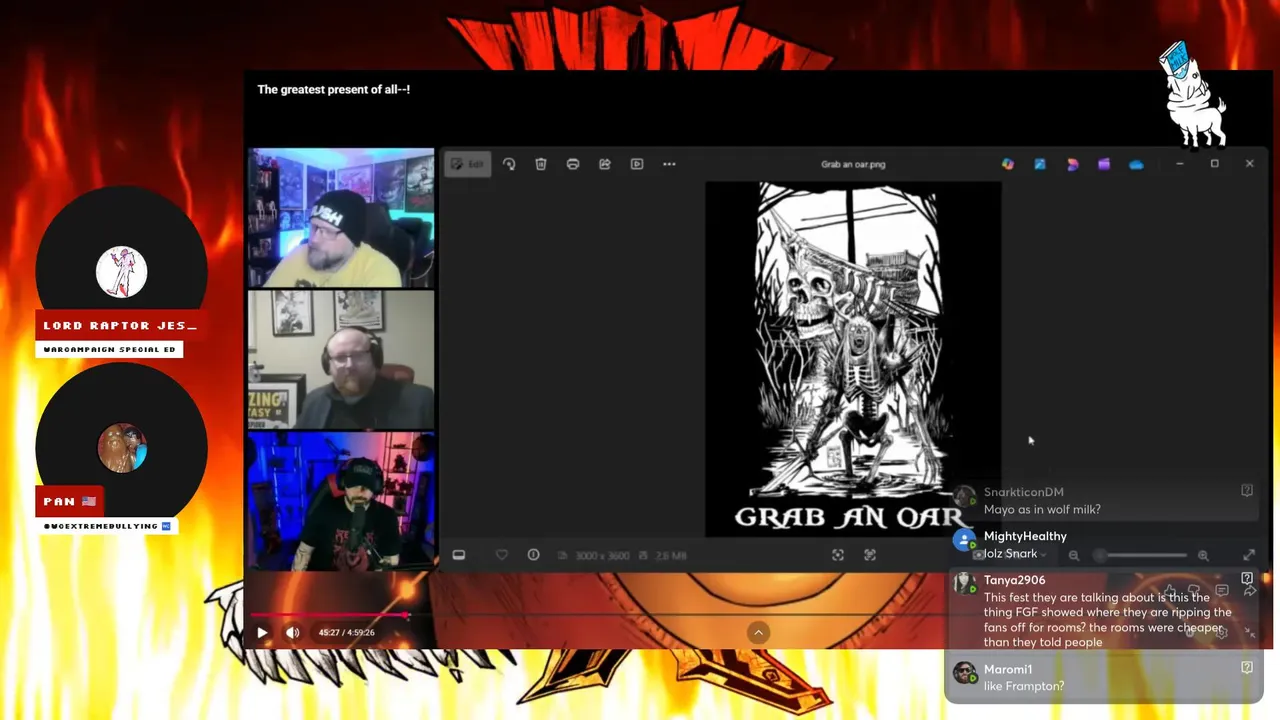Click the Edit button in Photos toolbar

point(467,164)
